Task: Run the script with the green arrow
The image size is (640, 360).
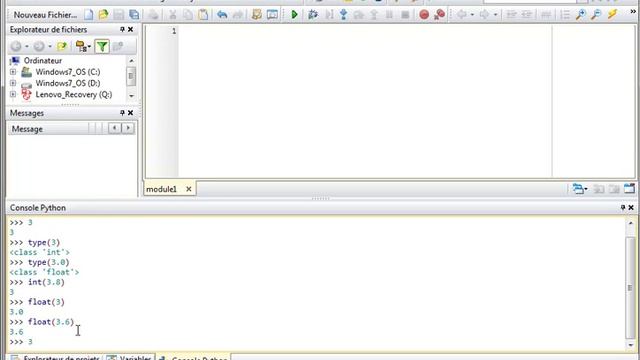Action: 294,15
